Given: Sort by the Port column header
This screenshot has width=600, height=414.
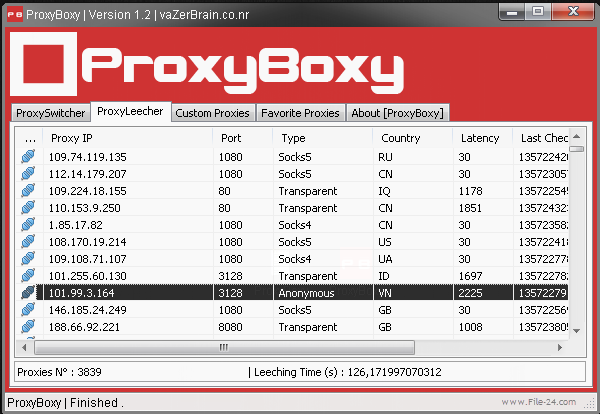Looking at the screenshot, I should pyautogui.click(x=243, y=138).
